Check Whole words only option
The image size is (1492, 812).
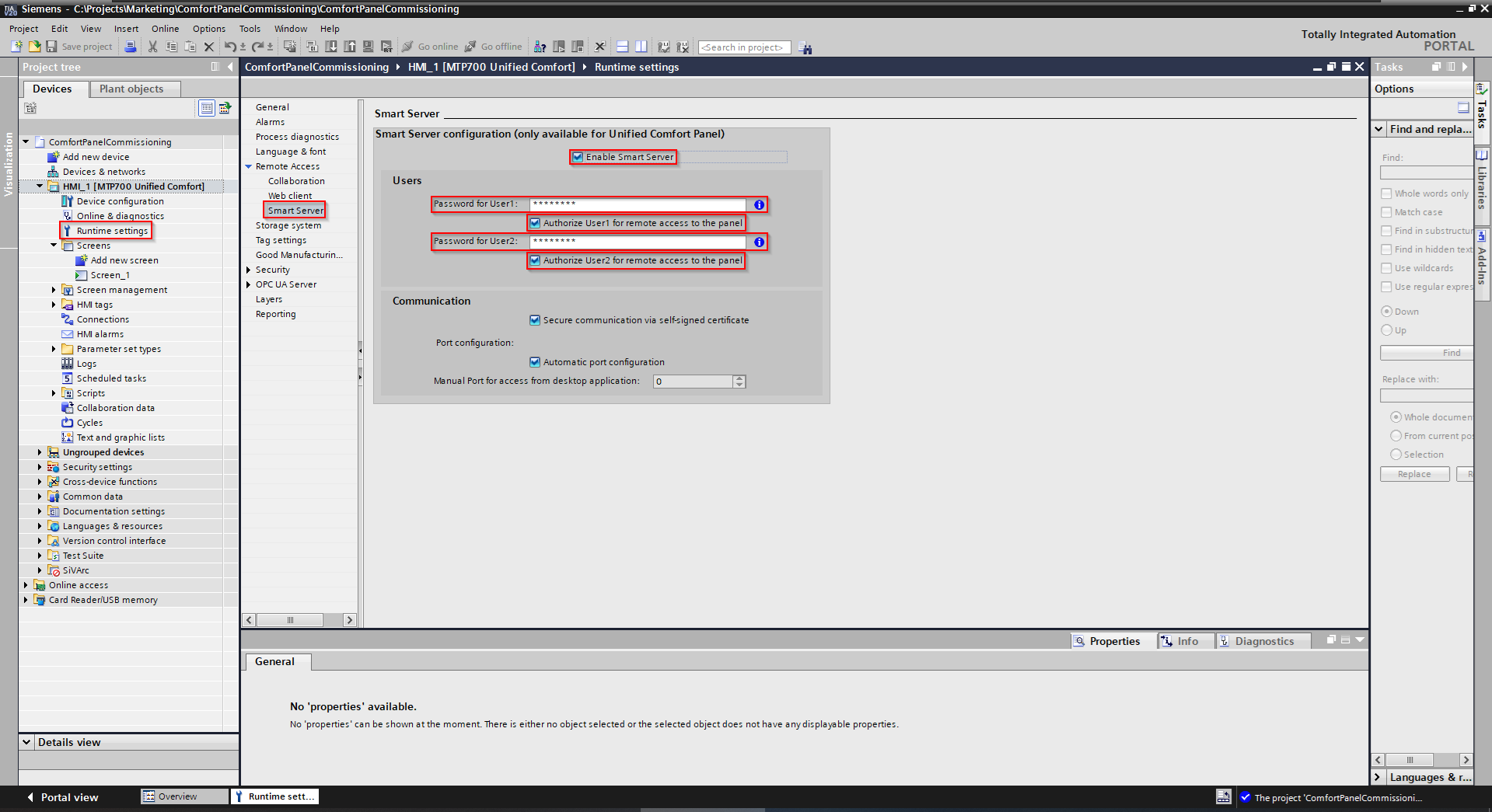(1386, 193)
